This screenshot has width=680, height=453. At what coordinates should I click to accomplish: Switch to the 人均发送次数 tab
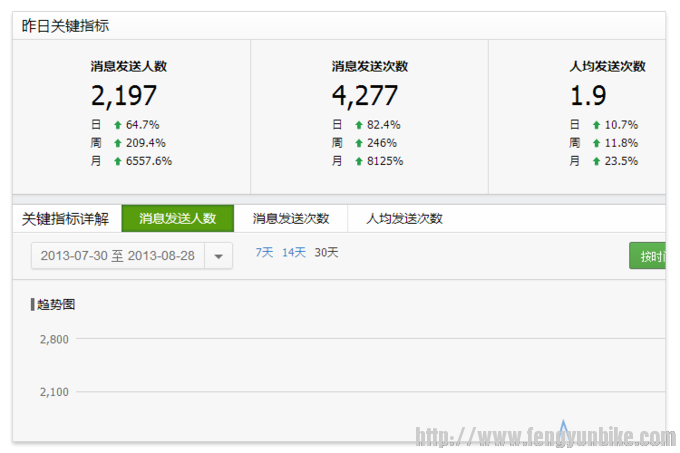(404, 218)
